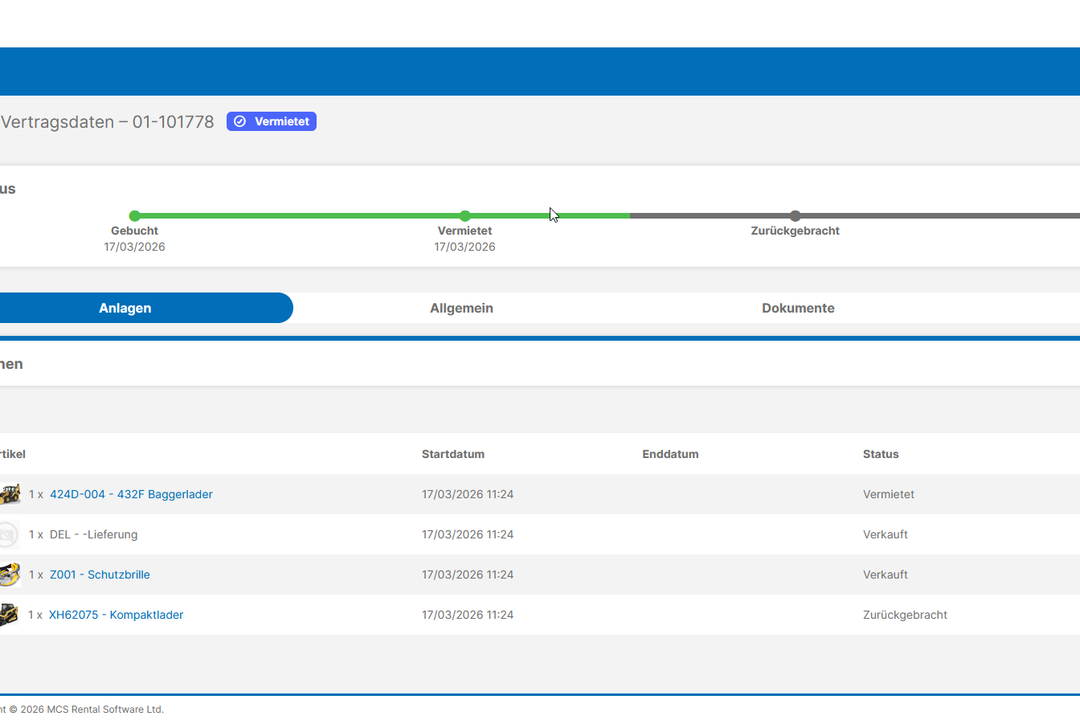
Task: Switch to the Allgemein tab
Action: pos(461,308)
